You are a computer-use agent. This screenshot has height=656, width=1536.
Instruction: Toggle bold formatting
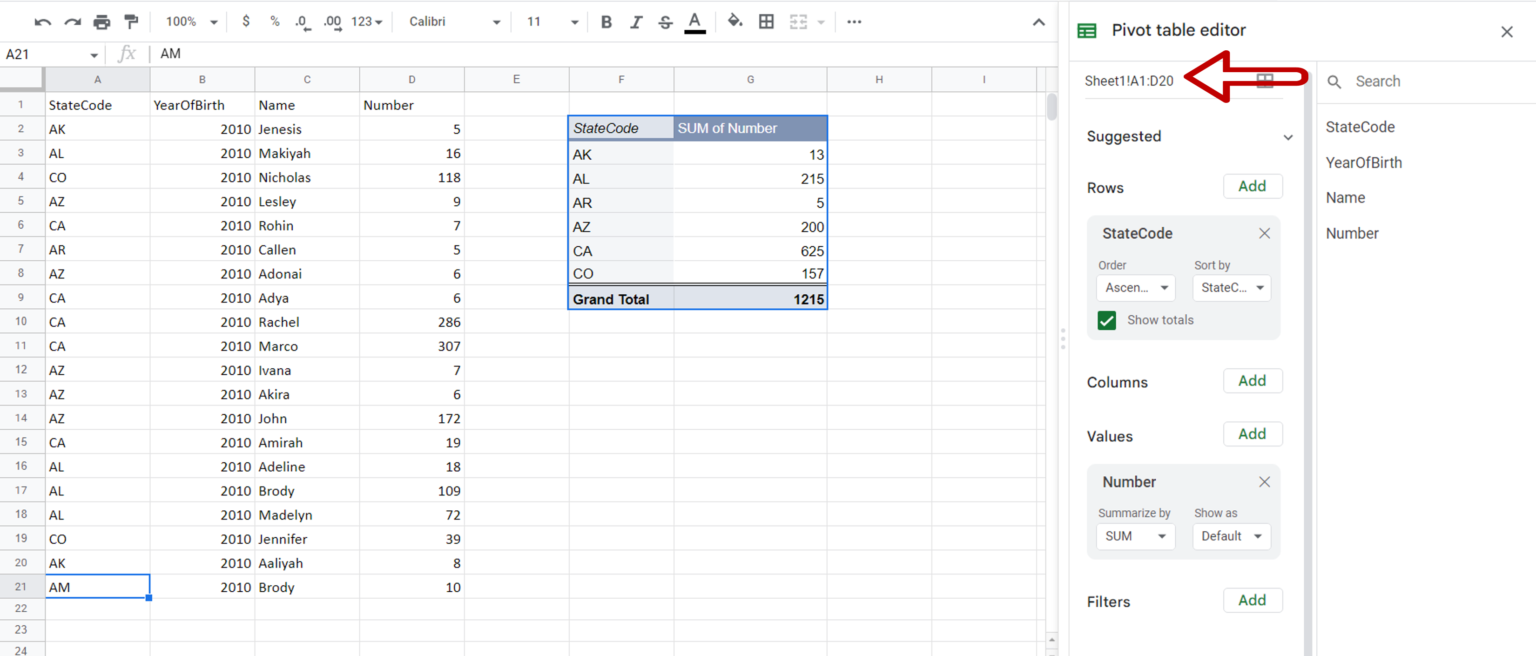coord(605,20)
